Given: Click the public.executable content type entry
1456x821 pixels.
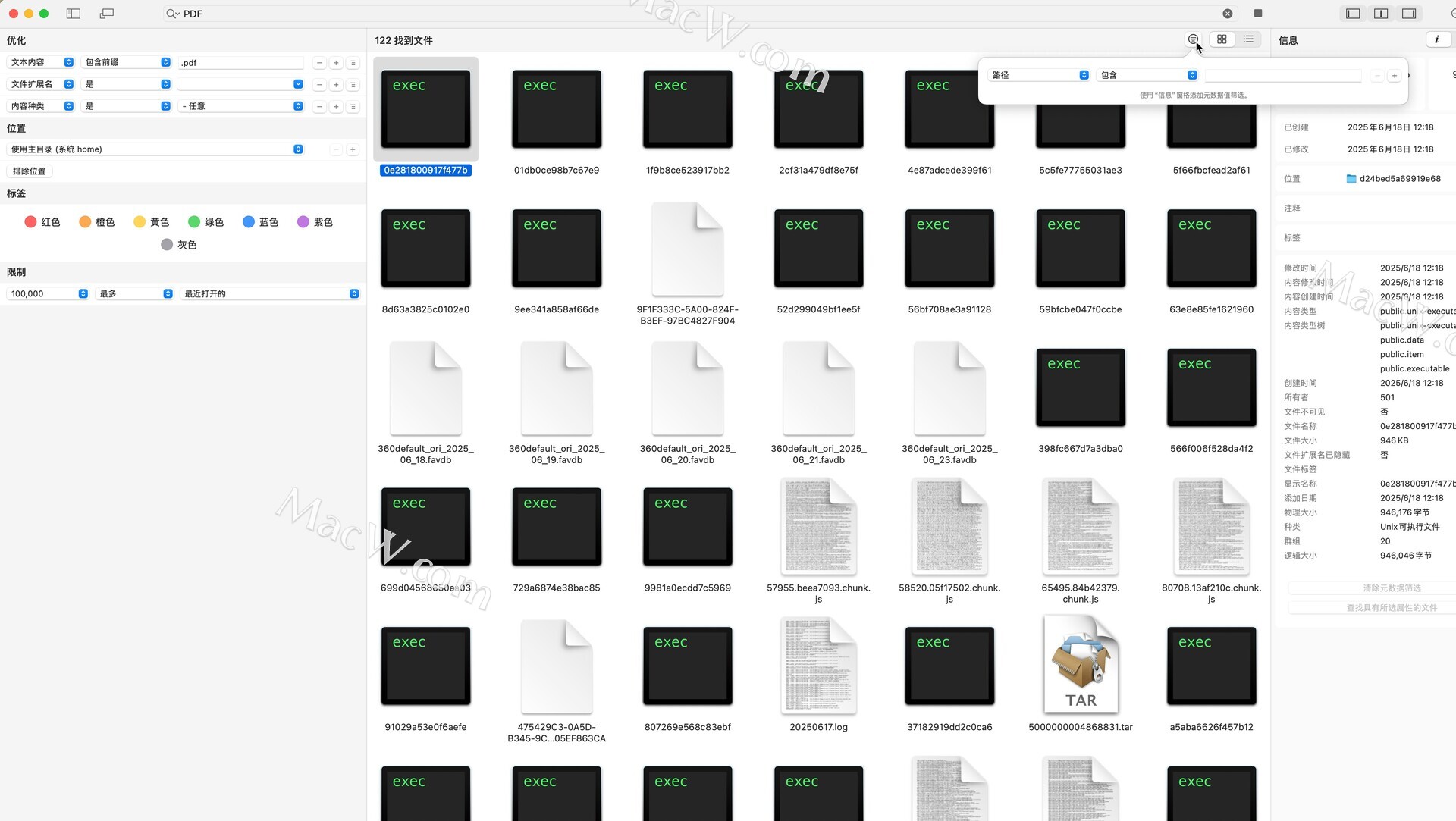Looking at the screenshot, I should tap(1414, 369).
